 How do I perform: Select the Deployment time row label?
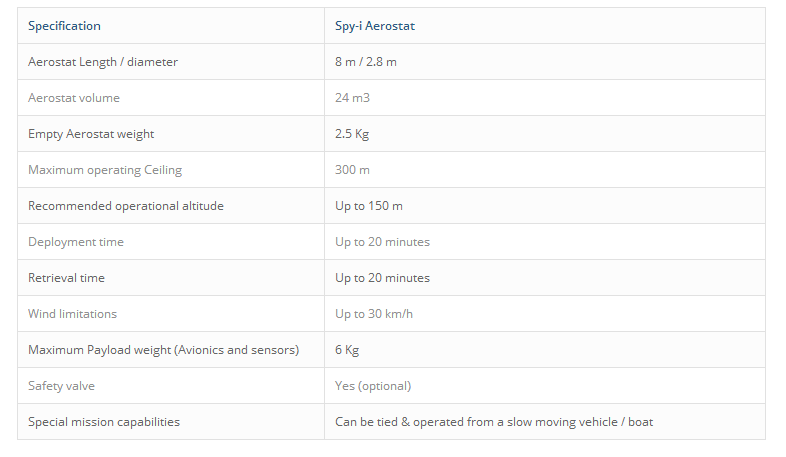[76, 243]
